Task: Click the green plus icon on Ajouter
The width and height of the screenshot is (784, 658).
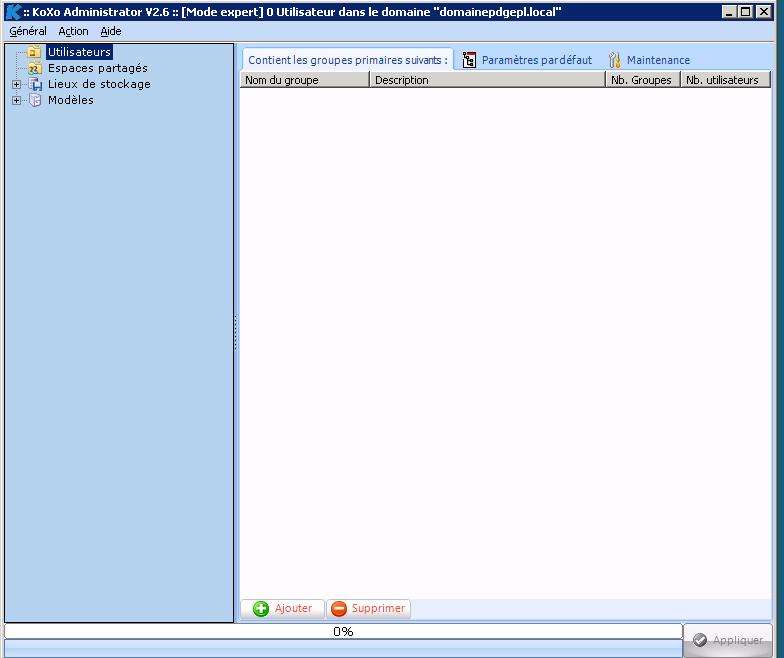Action: (260, 608)
